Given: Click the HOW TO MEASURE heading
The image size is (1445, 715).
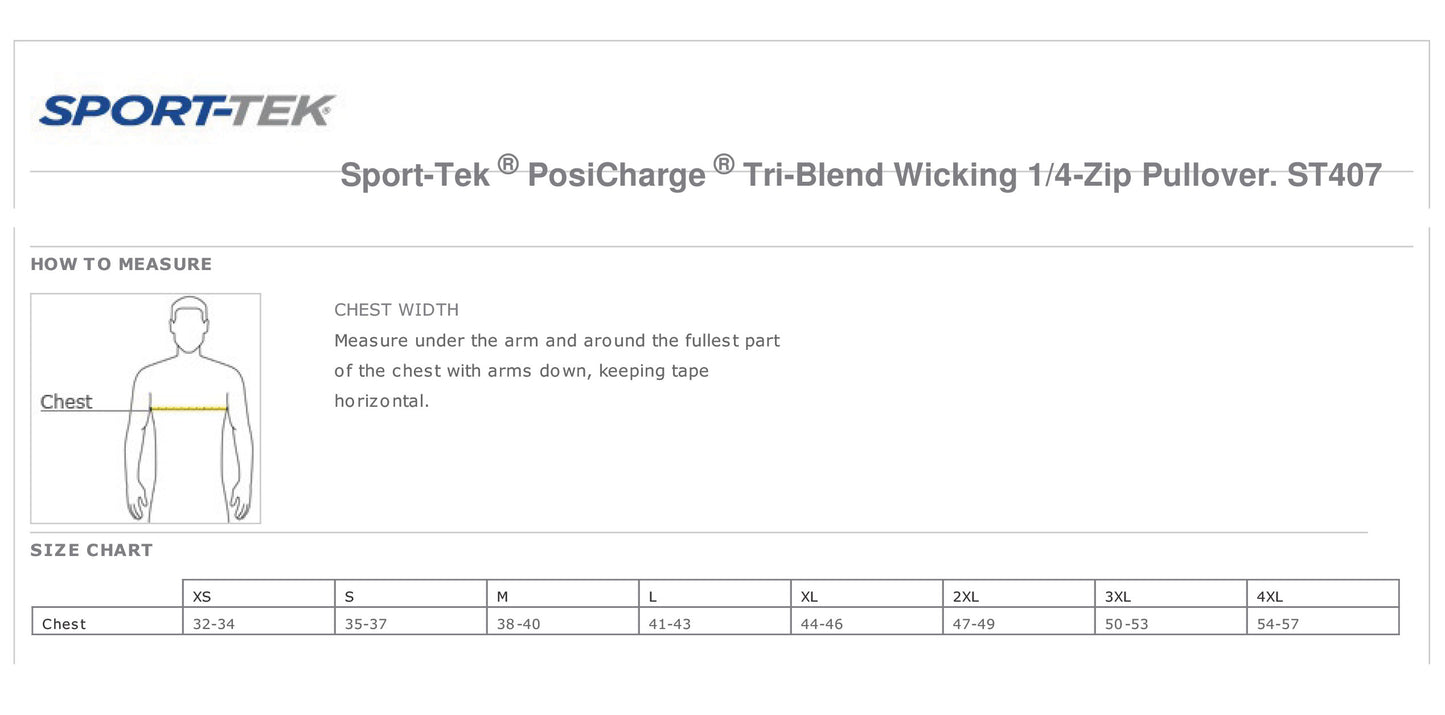Looking at the screenshot, I should pyautogui.click(x=121, y=264).
